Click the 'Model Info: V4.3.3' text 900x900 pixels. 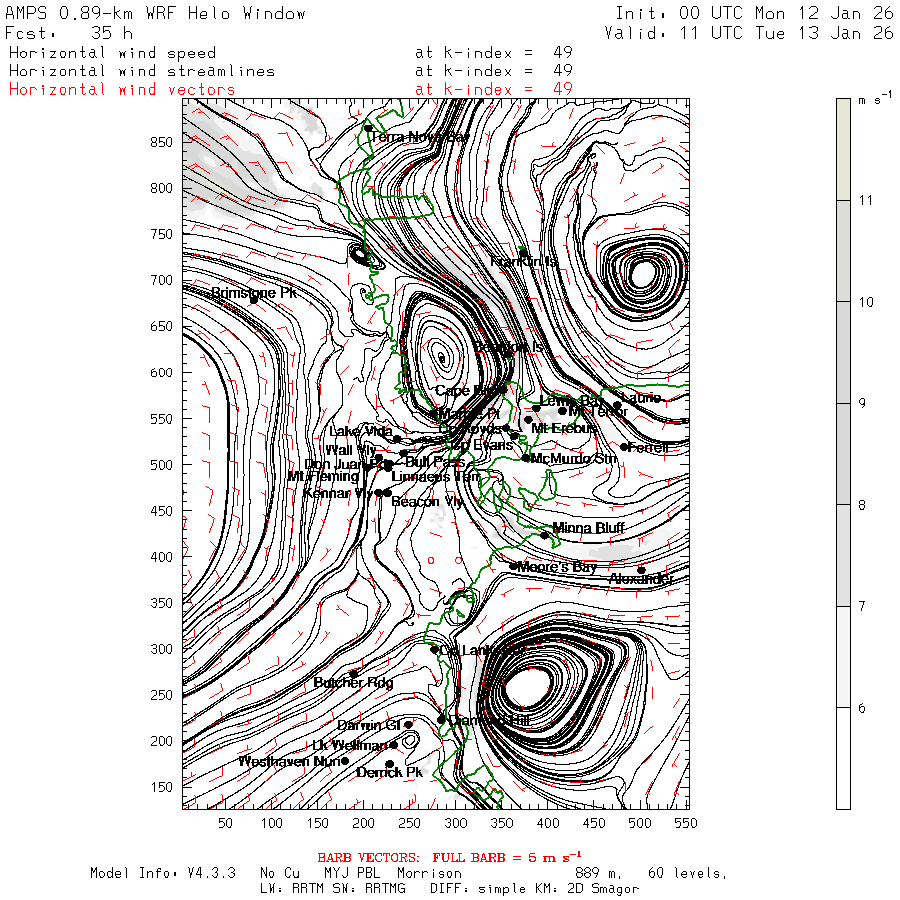point(163,874)
